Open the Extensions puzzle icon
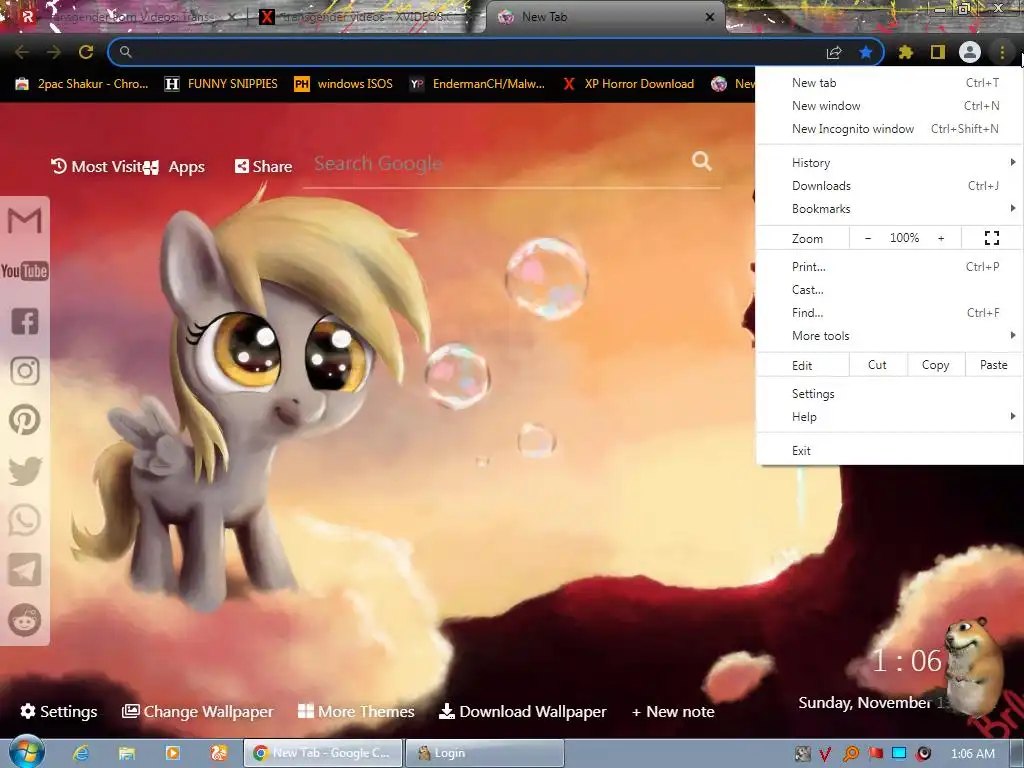The width and height of the screenshot is (1024, 768). [905, 52]
